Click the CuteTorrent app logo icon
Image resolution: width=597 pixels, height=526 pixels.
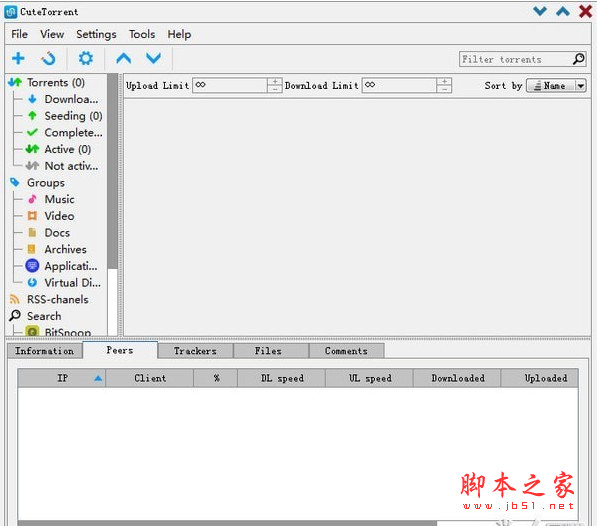pos(10,12)
